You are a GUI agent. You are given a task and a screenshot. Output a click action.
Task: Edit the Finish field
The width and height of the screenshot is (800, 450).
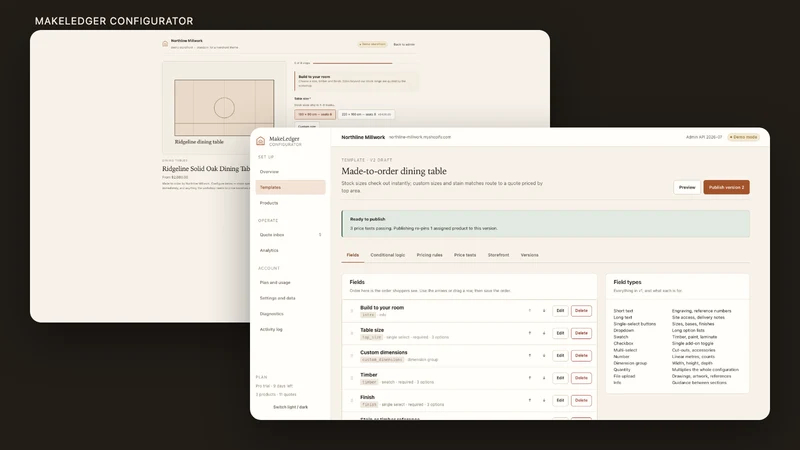point(560,401)
